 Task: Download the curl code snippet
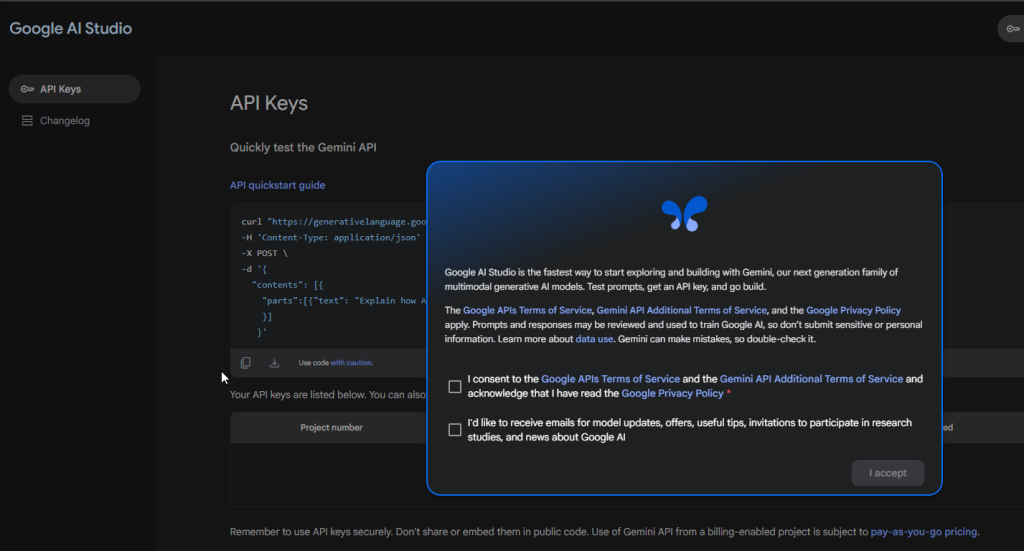(274, 363)
